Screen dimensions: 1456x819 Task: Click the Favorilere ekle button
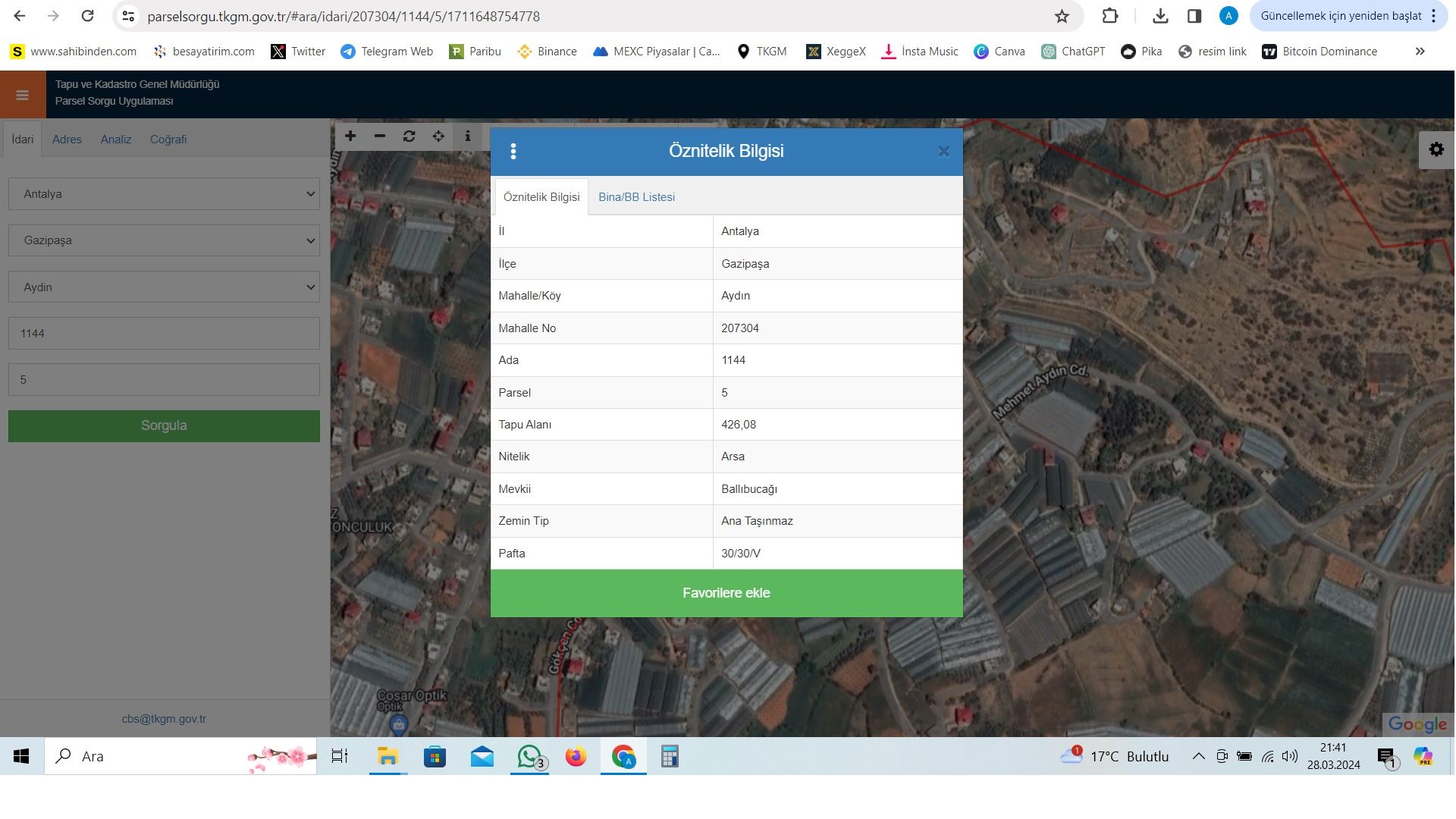click(x=726, y=593)
